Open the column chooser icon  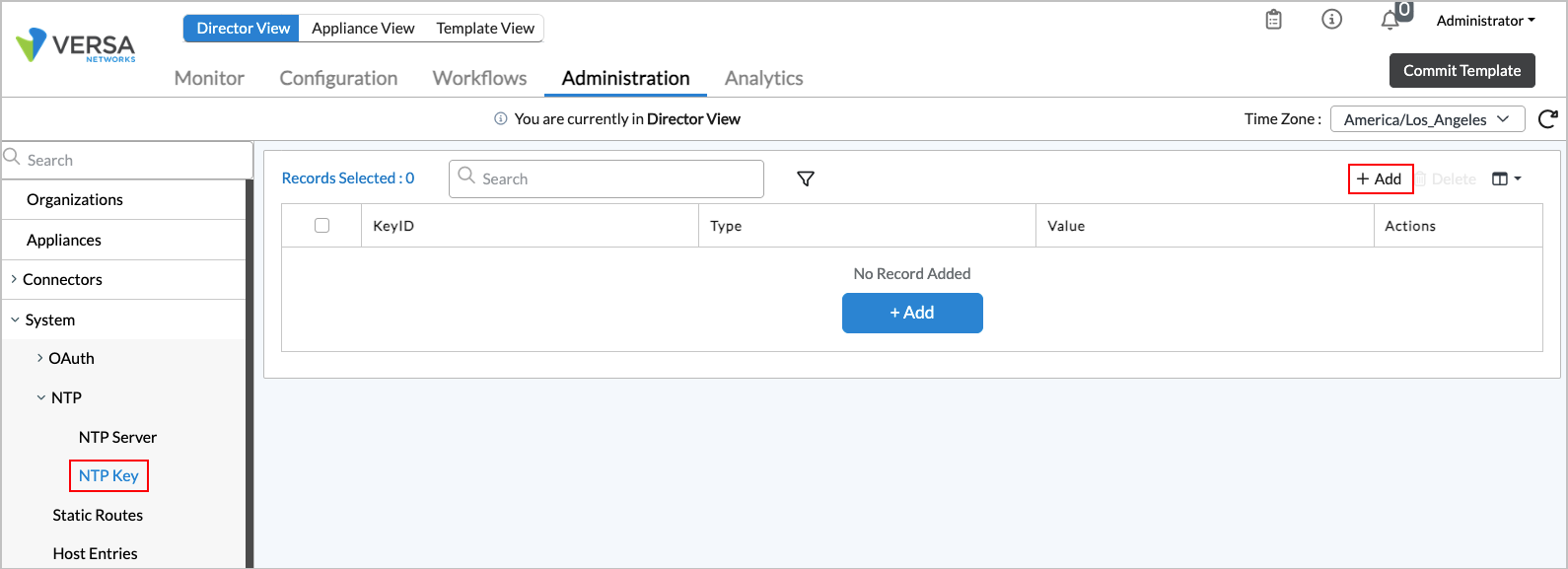1506,178
